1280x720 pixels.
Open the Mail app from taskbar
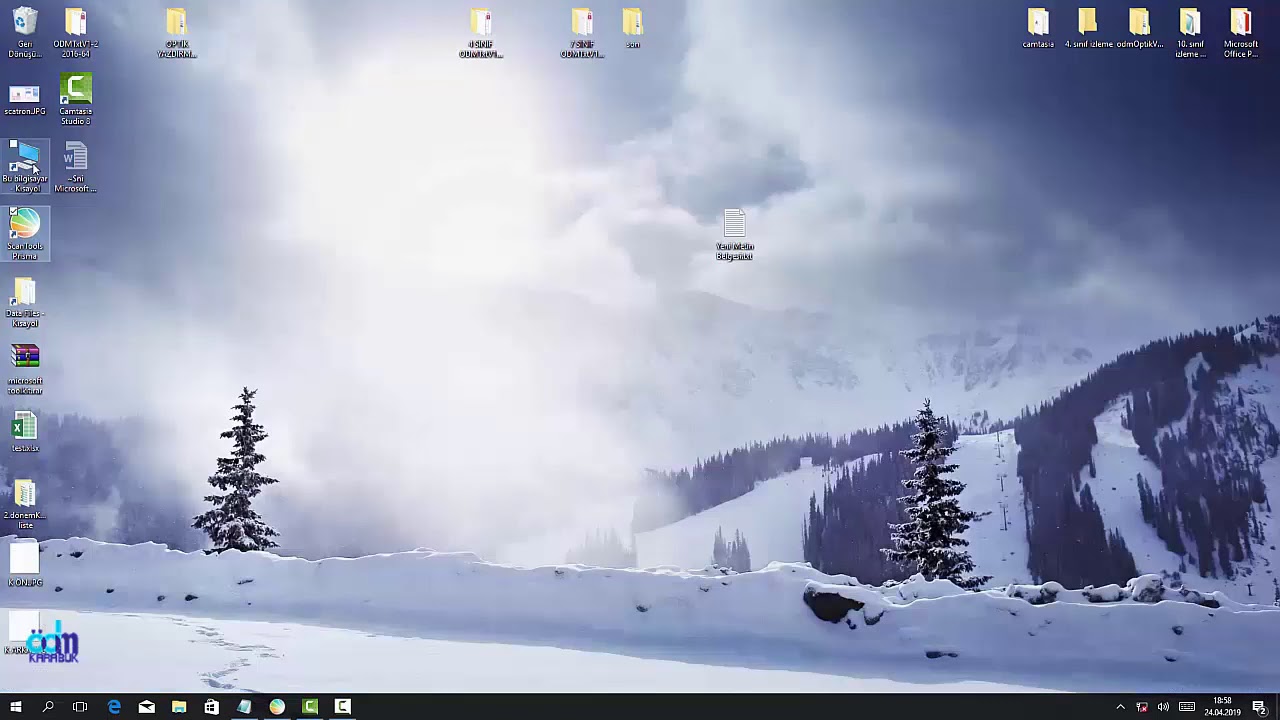146,707
